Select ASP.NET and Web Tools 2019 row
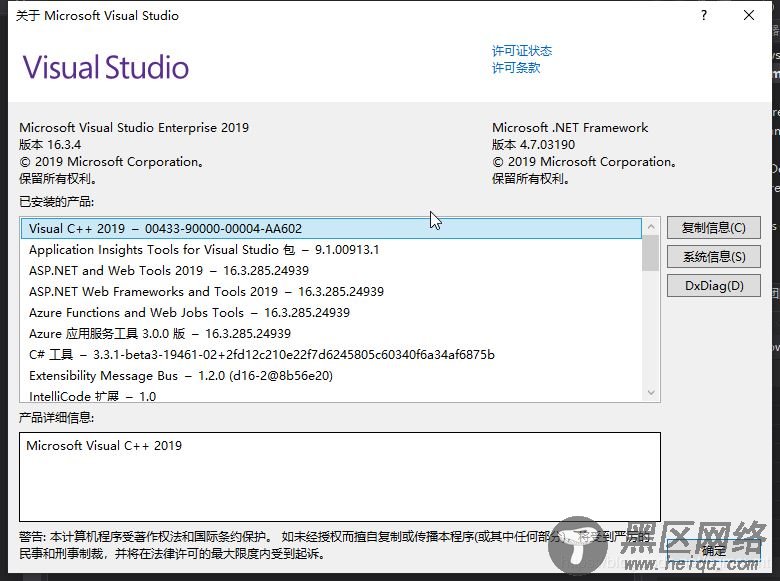Image resolution: width=780 pixels, height=581 pixels. click(x=331, y=271)
